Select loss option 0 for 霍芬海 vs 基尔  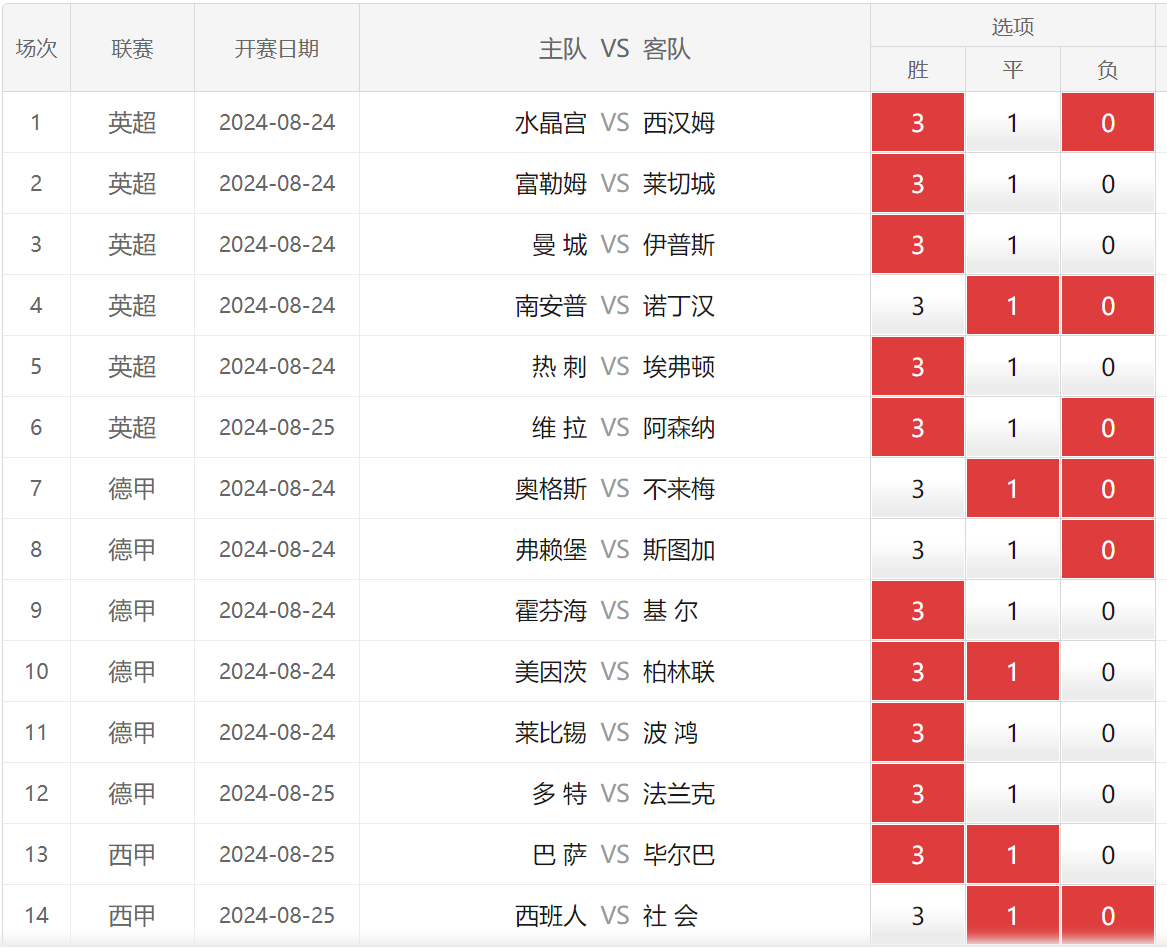click(1107, 610)
